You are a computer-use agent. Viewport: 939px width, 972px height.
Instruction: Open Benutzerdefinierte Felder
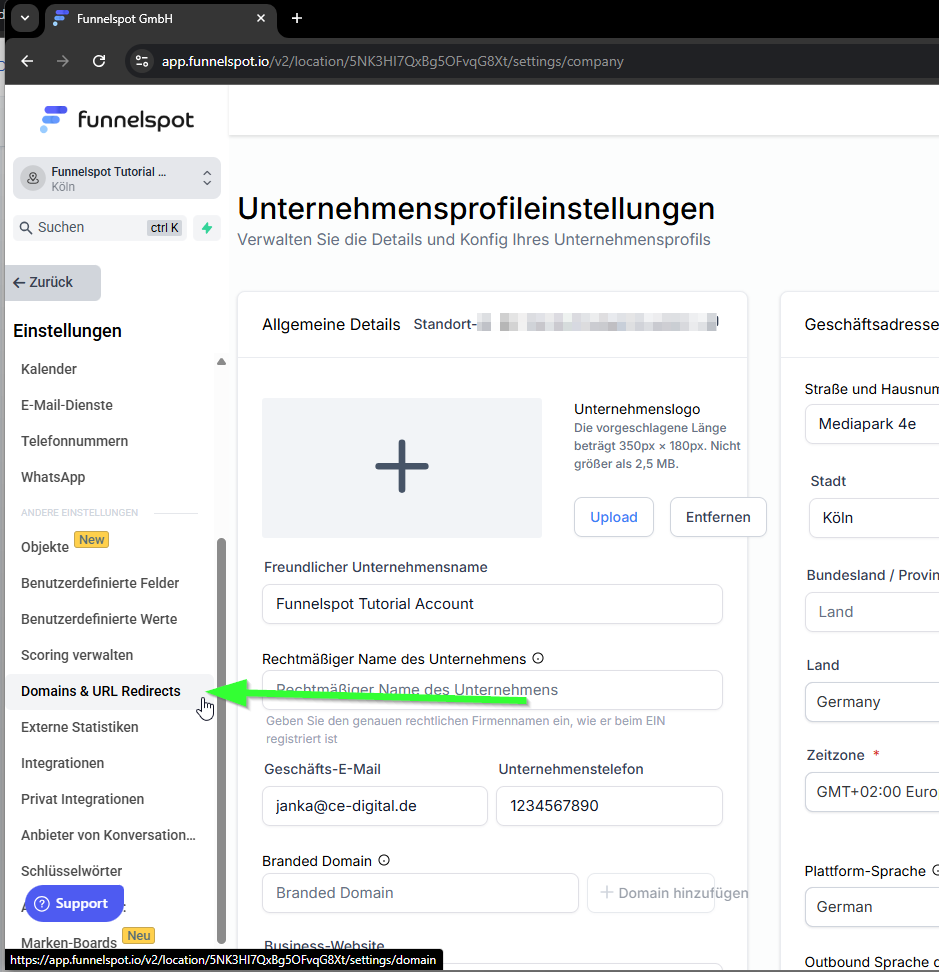point(100,583)
